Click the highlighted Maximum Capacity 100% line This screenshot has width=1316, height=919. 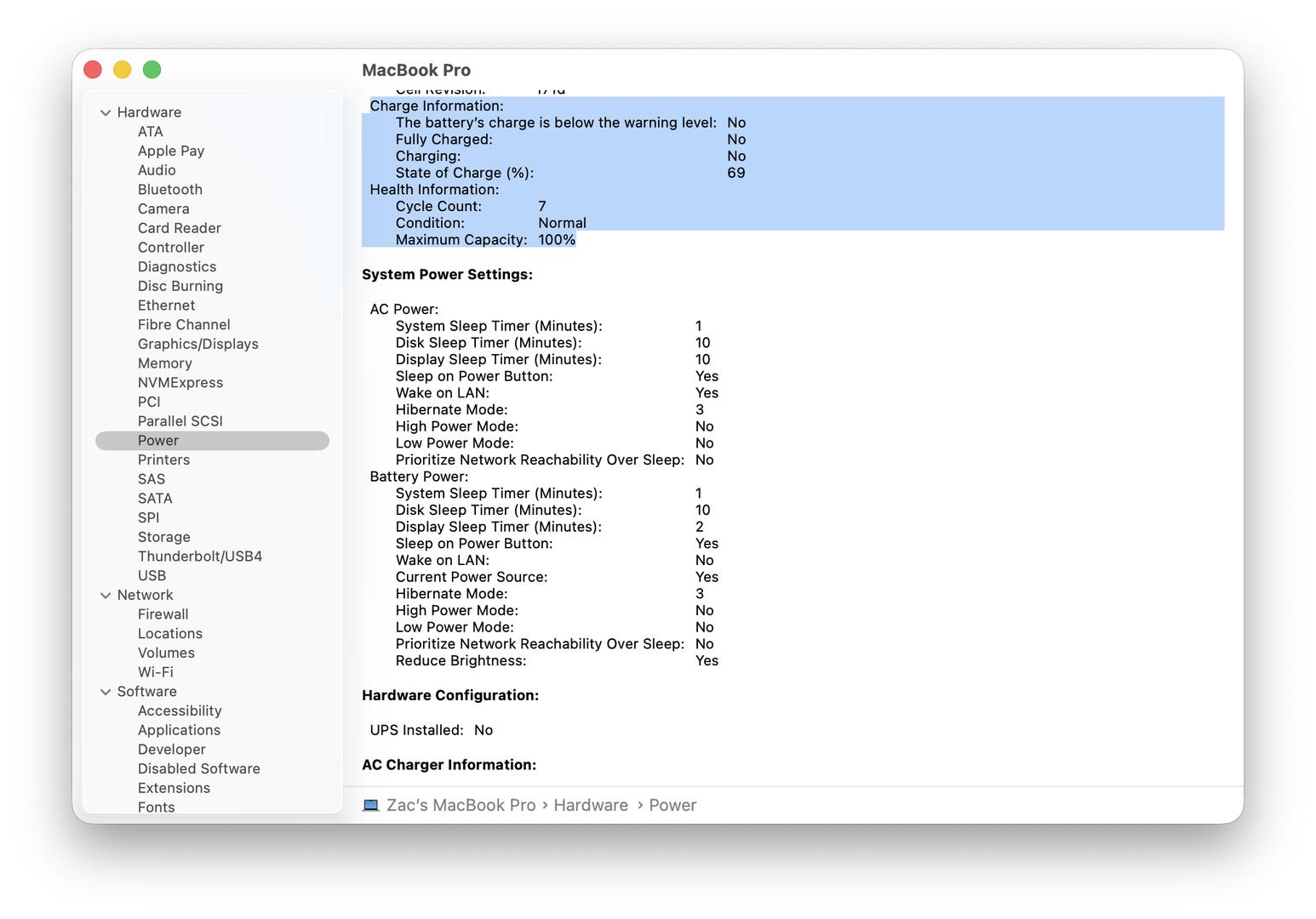485,240
